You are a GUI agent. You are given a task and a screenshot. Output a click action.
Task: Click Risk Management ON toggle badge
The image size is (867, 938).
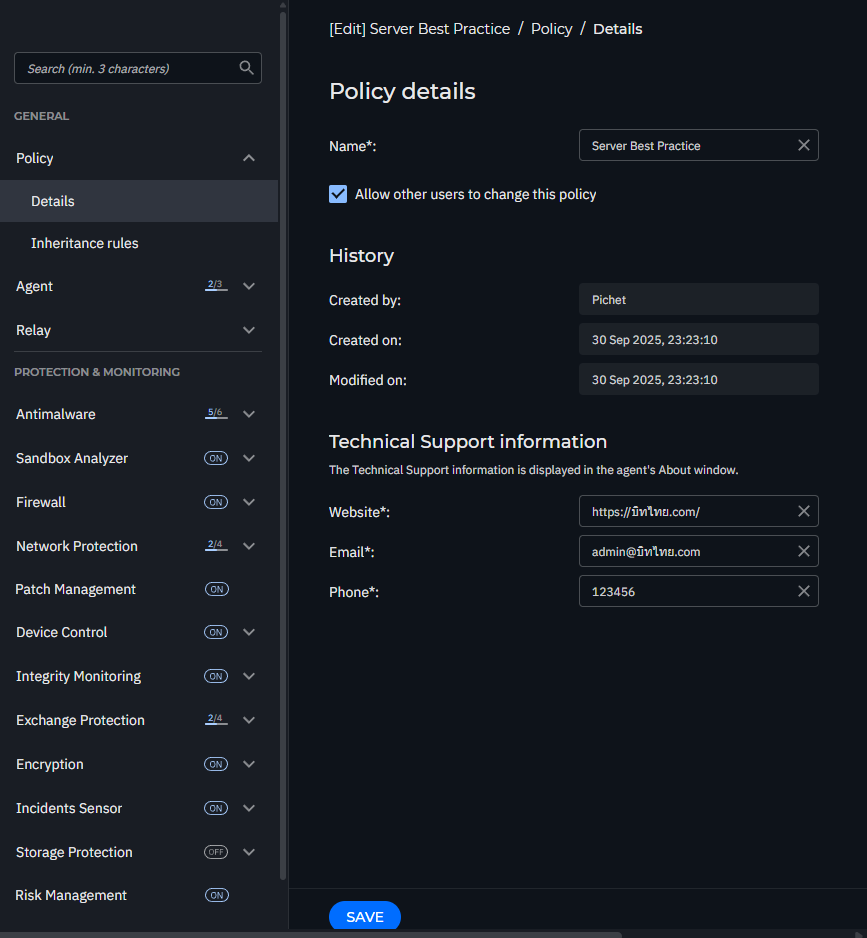click(216, 895)
